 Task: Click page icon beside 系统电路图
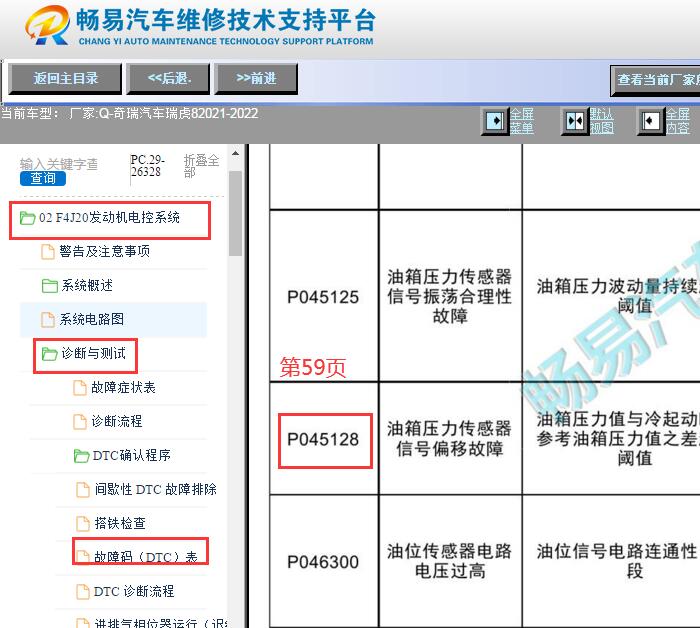48,320
